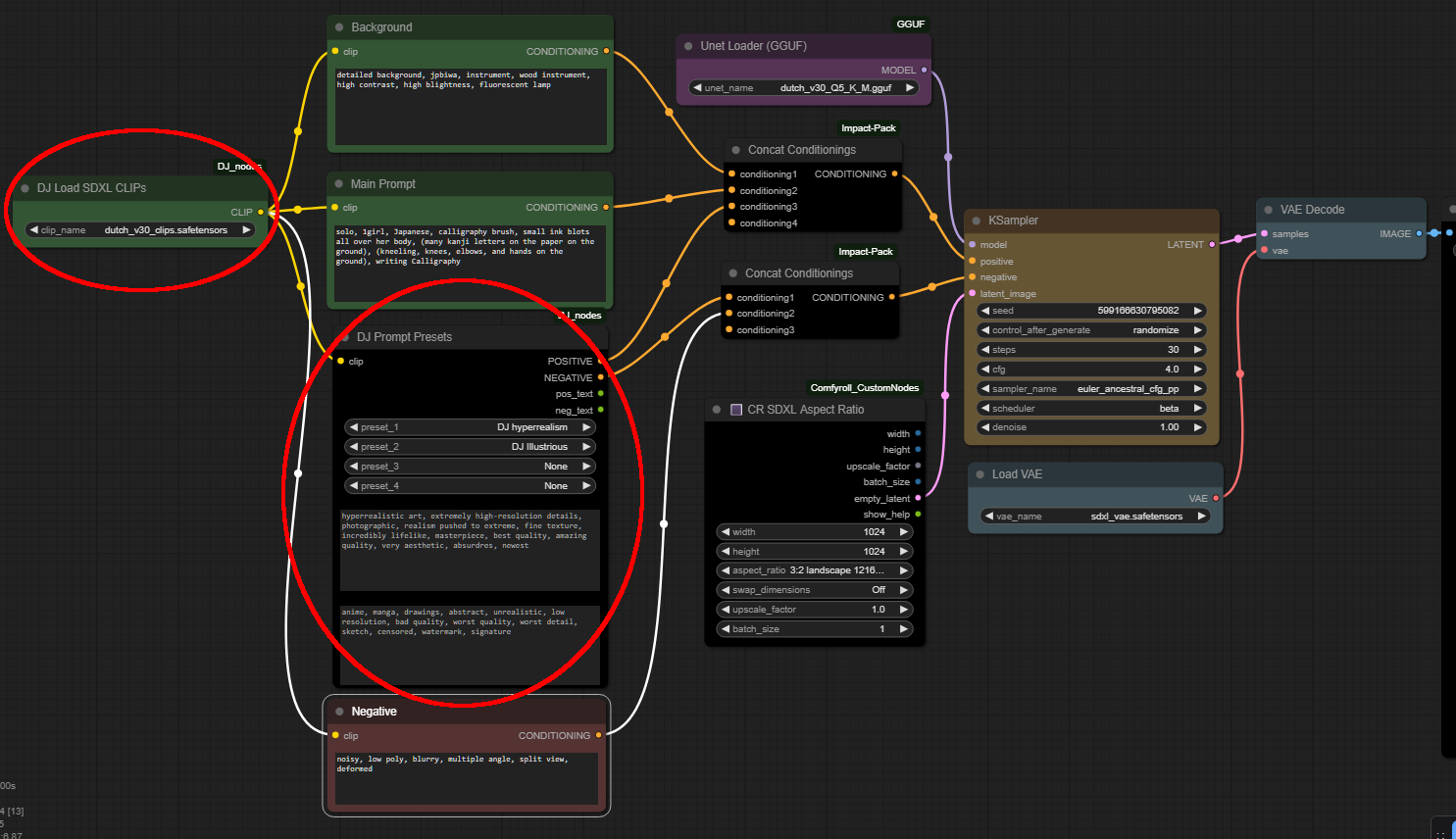Click the CONDITIONING output socket of Background node
The width and height of the screenshot is (1456, 839).
pyautogui.click(x=606, y=51)
